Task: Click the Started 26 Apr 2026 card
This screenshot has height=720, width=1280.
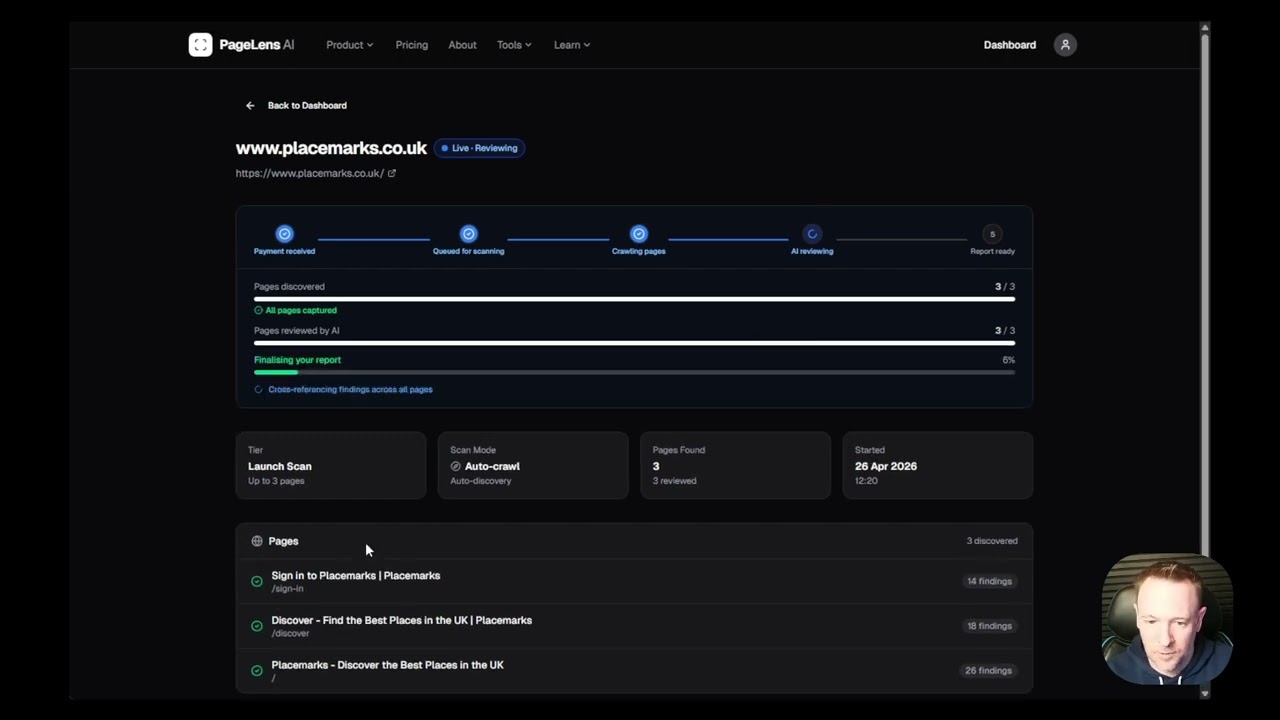Action: (x=937, y=465)
